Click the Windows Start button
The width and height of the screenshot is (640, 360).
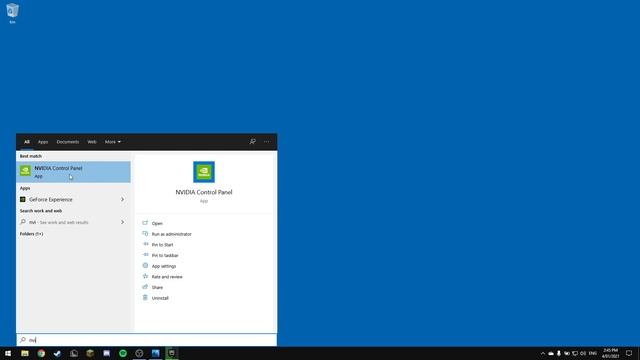pos(8,353)
